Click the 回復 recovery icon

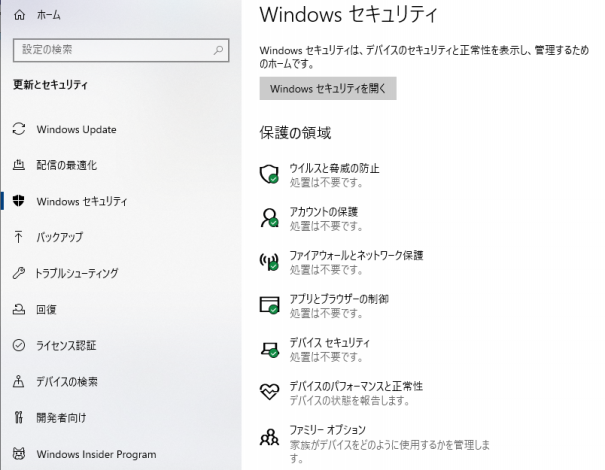(x=19, y=309)
